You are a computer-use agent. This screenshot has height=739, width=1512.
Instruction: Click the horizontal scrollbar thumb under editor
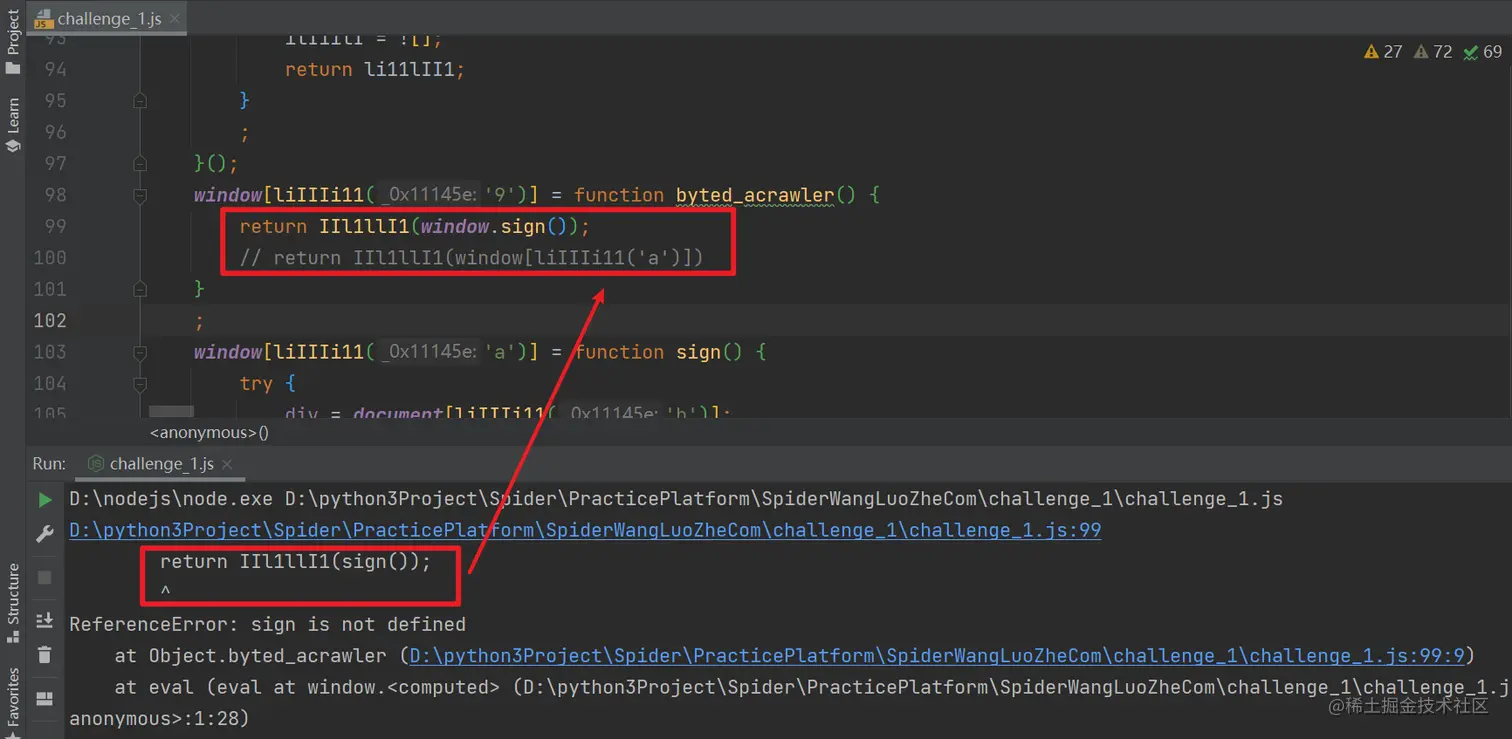(x=171, y=412)
